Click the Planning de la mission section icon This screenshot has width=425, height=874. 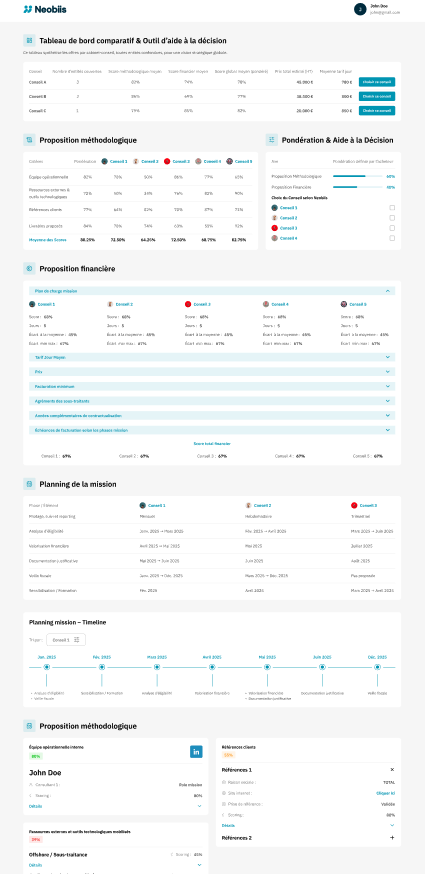29,484
